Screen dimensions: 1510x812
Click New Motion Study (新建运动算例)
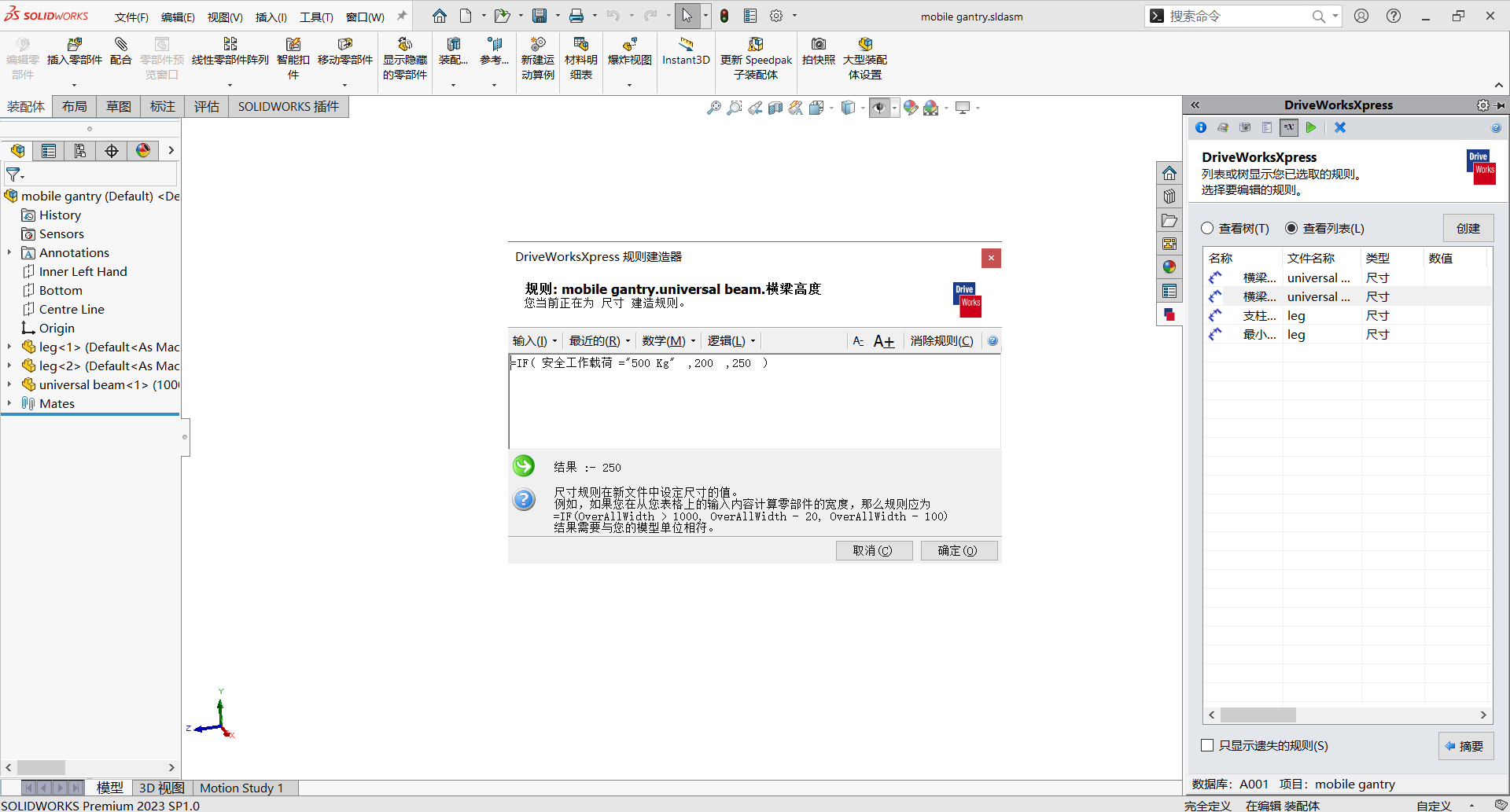[x=538, y=59]
